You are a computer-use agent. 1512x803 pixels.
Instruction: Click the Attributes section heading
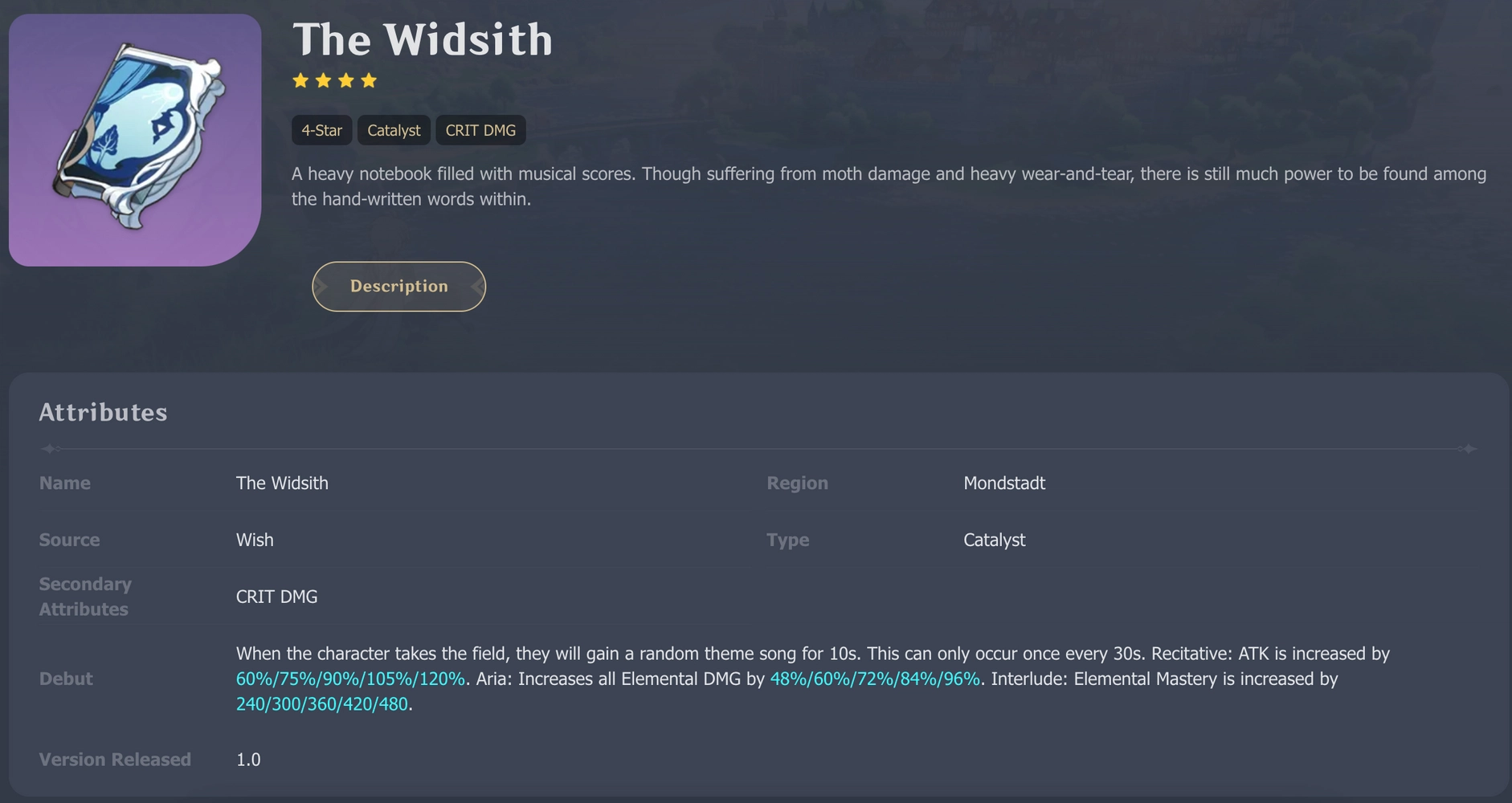pos(103,412)
